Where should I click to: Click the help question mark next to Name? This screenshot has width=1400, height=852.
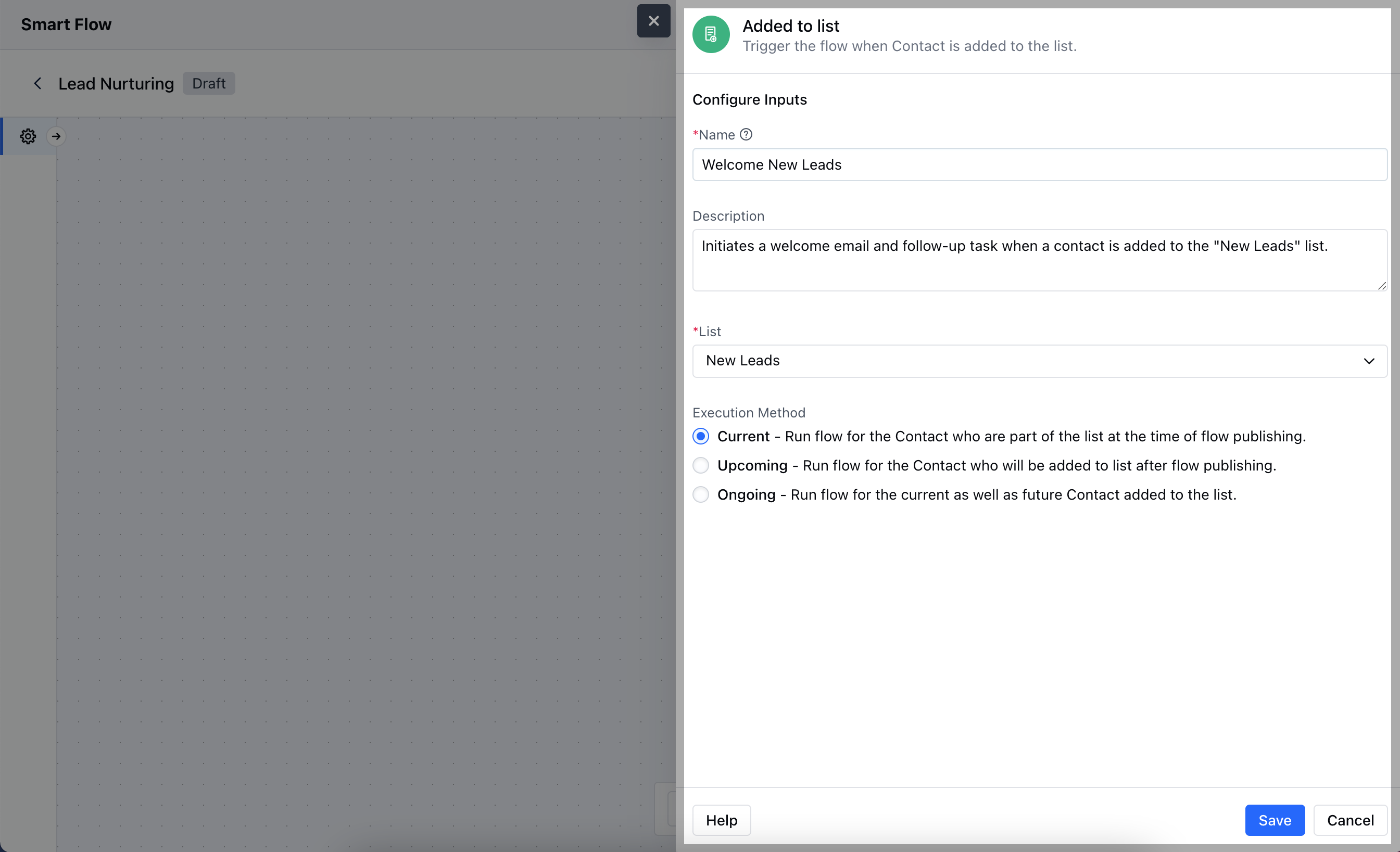coord(746,135)
